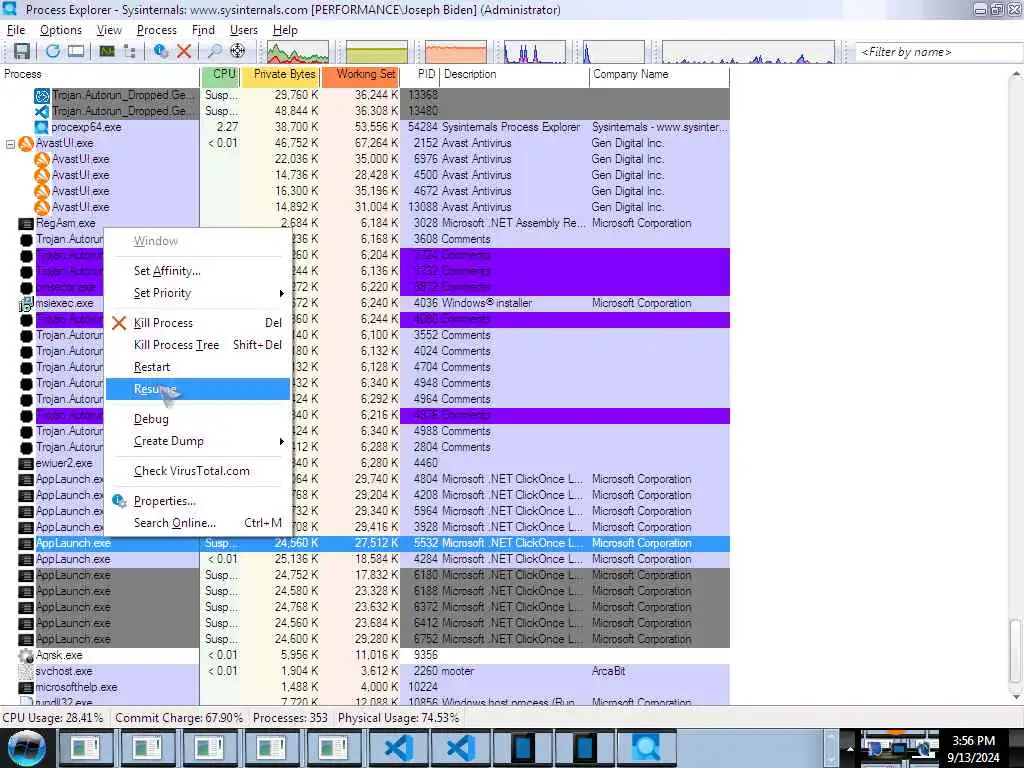This screenshot has height=768, width=1024.
Task: Select Debug from the context menu
Action: pos(198,419)
